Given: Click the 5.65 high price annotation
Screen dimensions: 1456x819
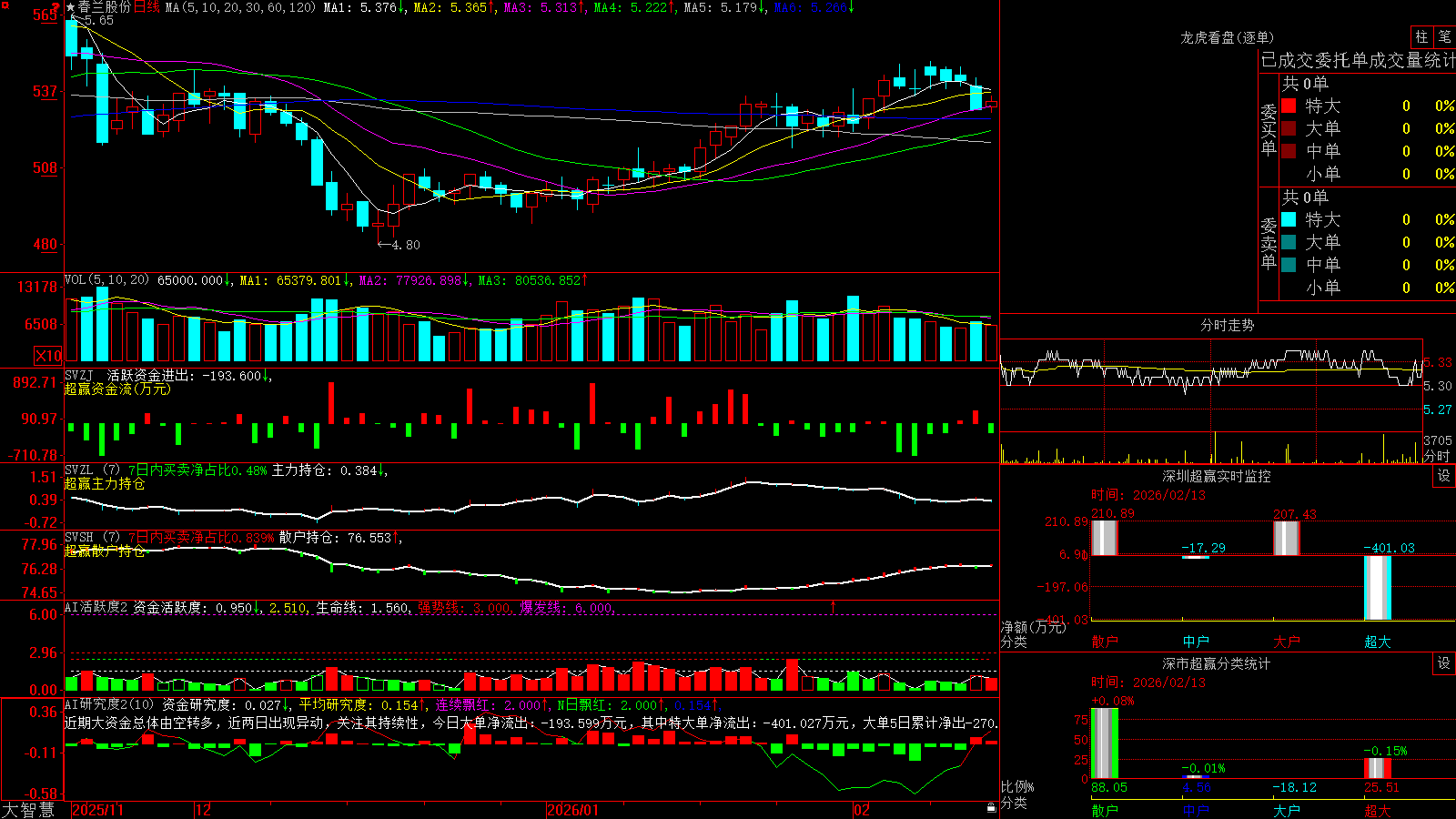Looking at the screenshot, I should click(x=98, y=20).
